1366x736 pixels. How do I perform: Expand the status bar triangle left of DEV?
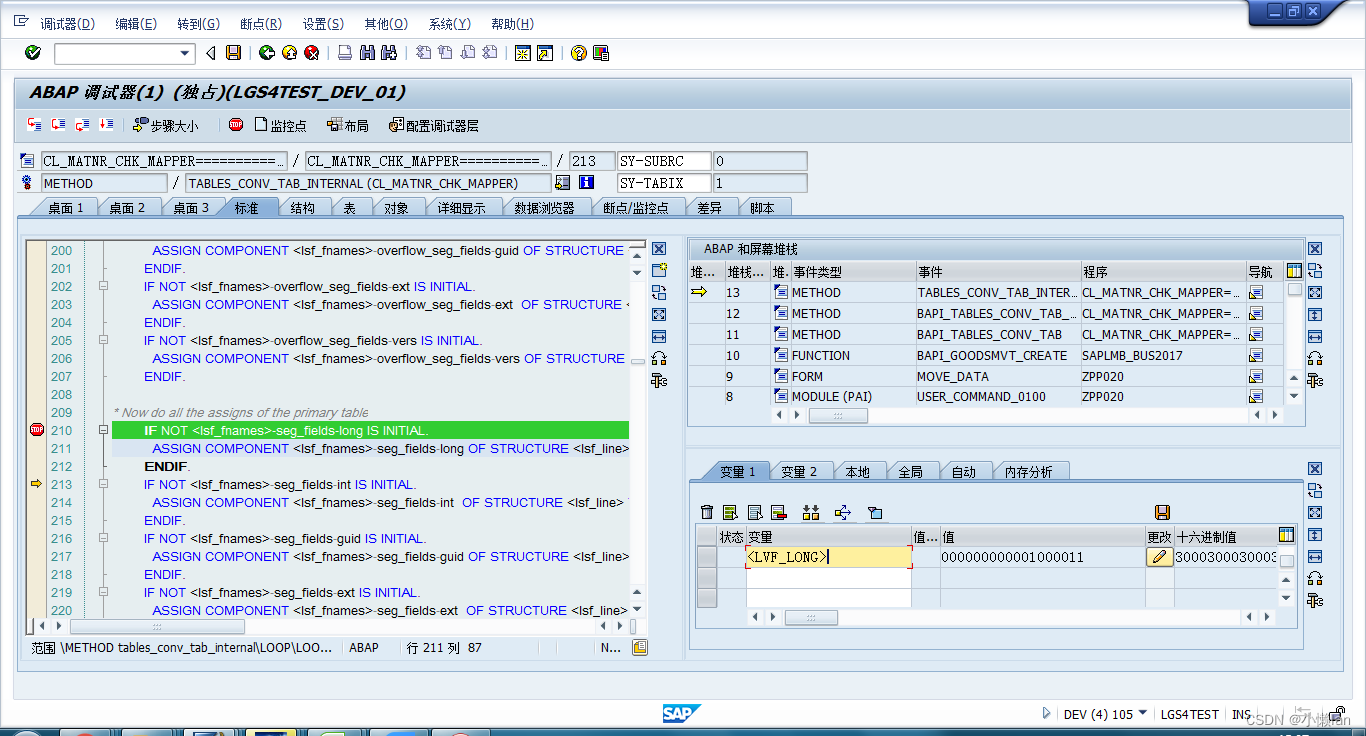pos(1047,714)
